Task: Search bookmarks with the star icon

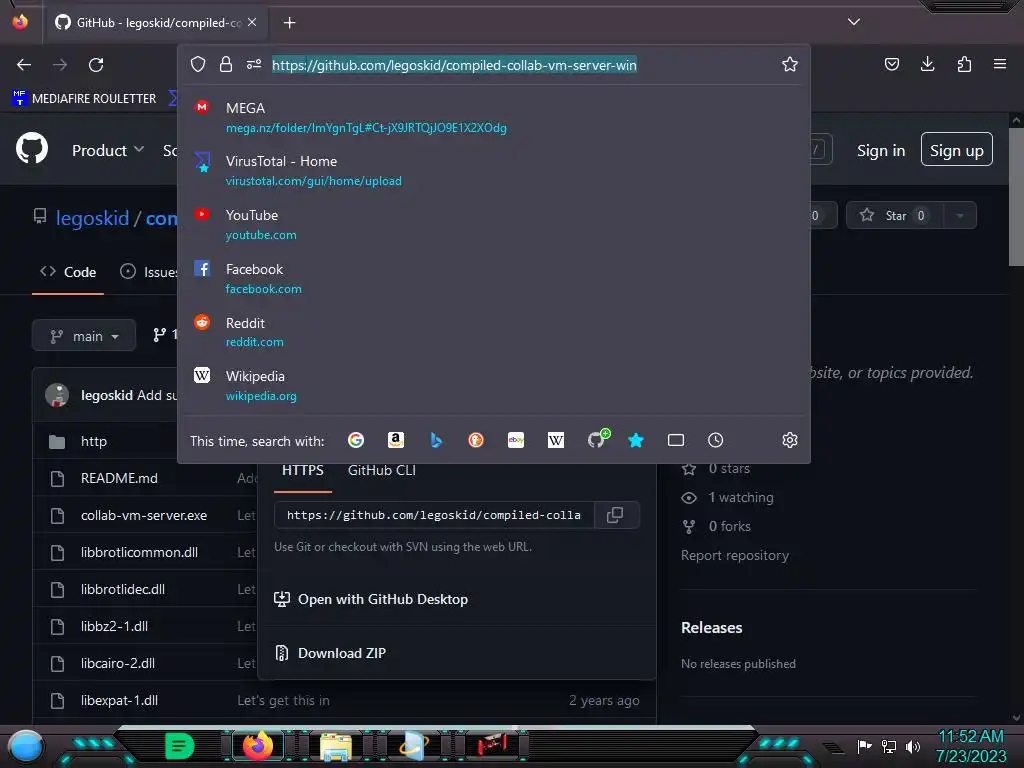Action: coord(635,440)
